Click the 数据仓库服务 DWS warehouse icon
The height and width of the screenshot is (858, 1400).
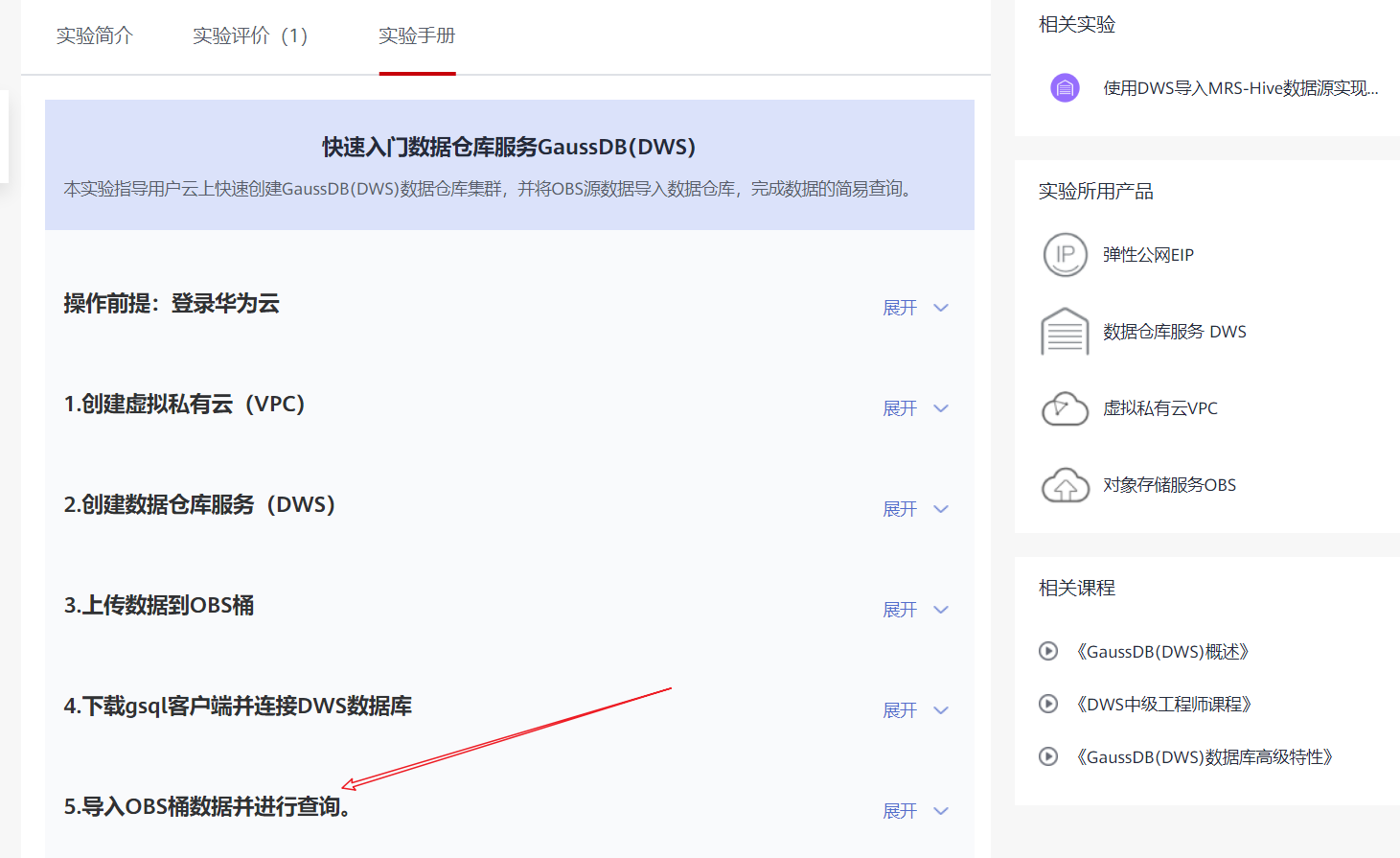(x=1065, y=332)
